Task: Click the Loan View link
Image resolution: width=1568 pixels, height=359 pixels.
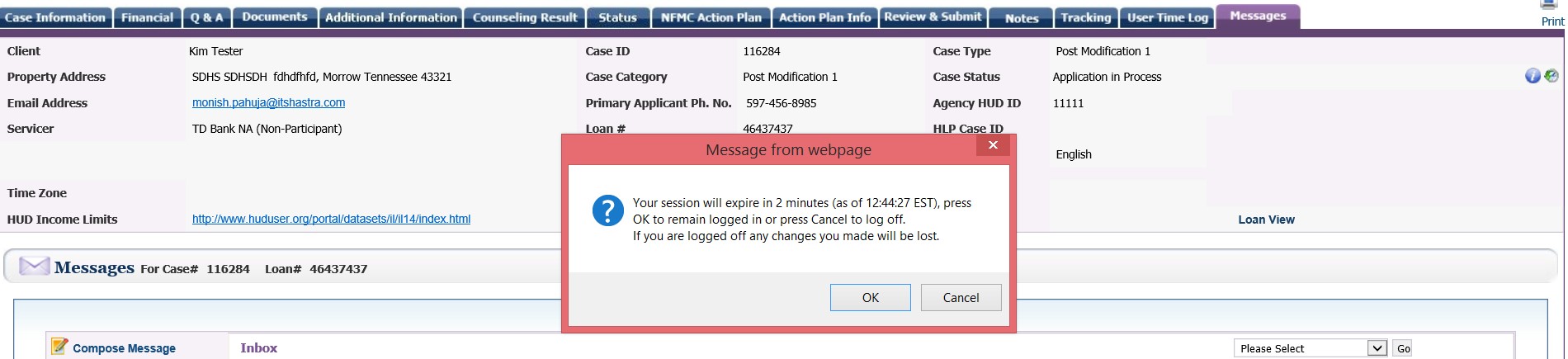Action: click(x=1266, y=220)
